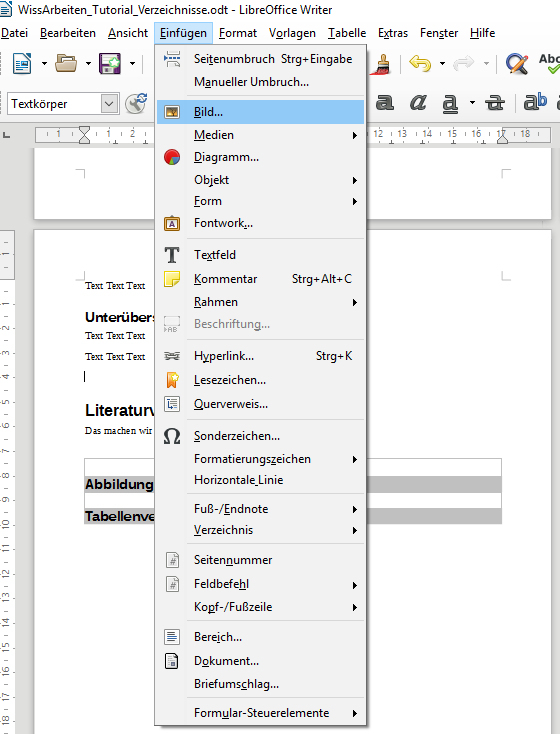Open the Hilfe menu
The width and height of the screenshot is (560, 734).
(482, 33)
